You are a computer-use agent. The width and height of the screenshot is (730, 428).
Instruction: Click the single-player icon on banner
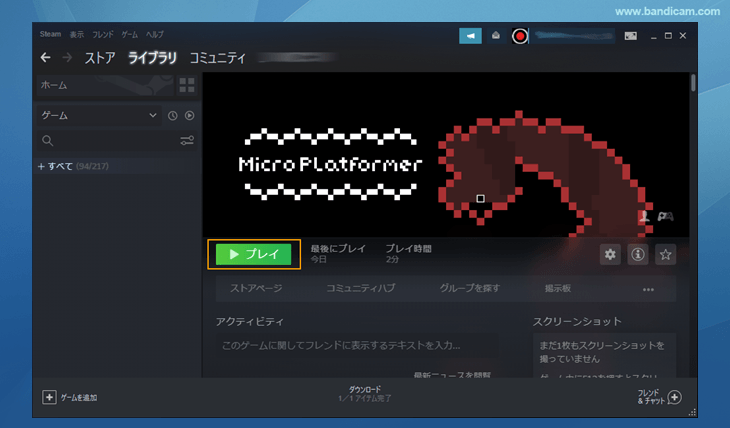click(x=644, y=216)
